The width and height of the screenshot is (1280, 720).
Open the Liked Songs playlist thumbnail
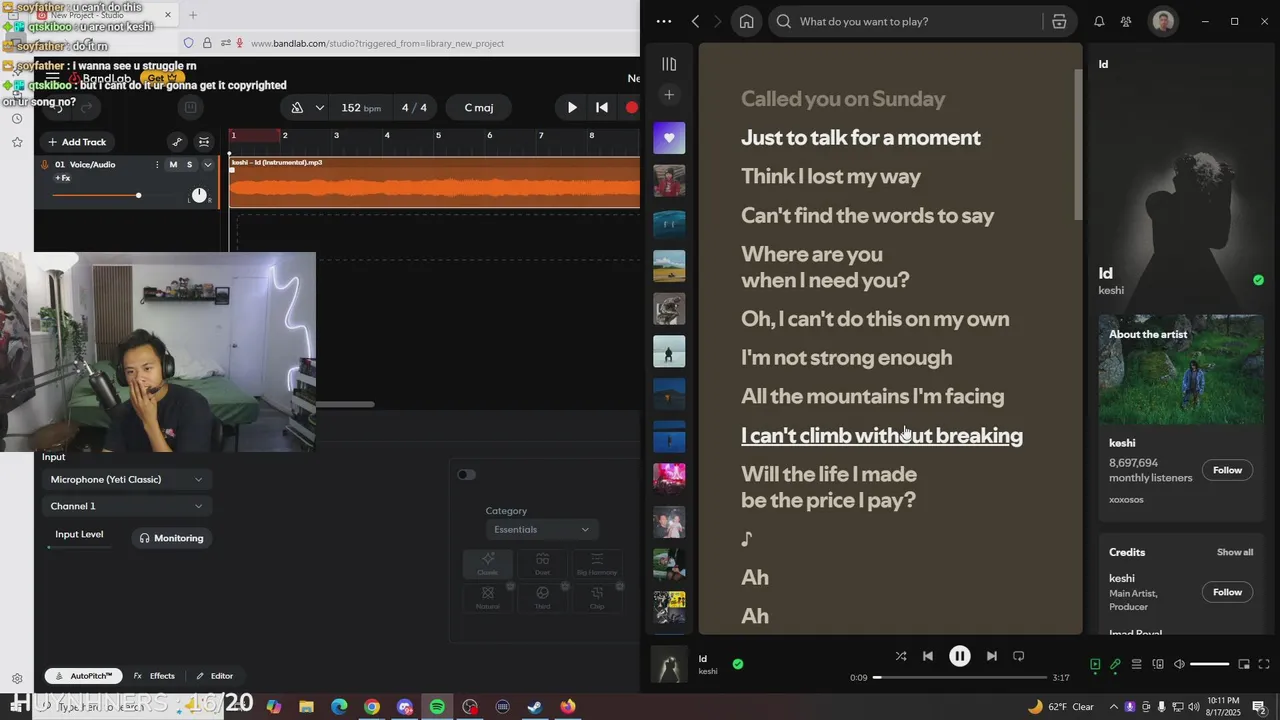(x=669, y=138)
